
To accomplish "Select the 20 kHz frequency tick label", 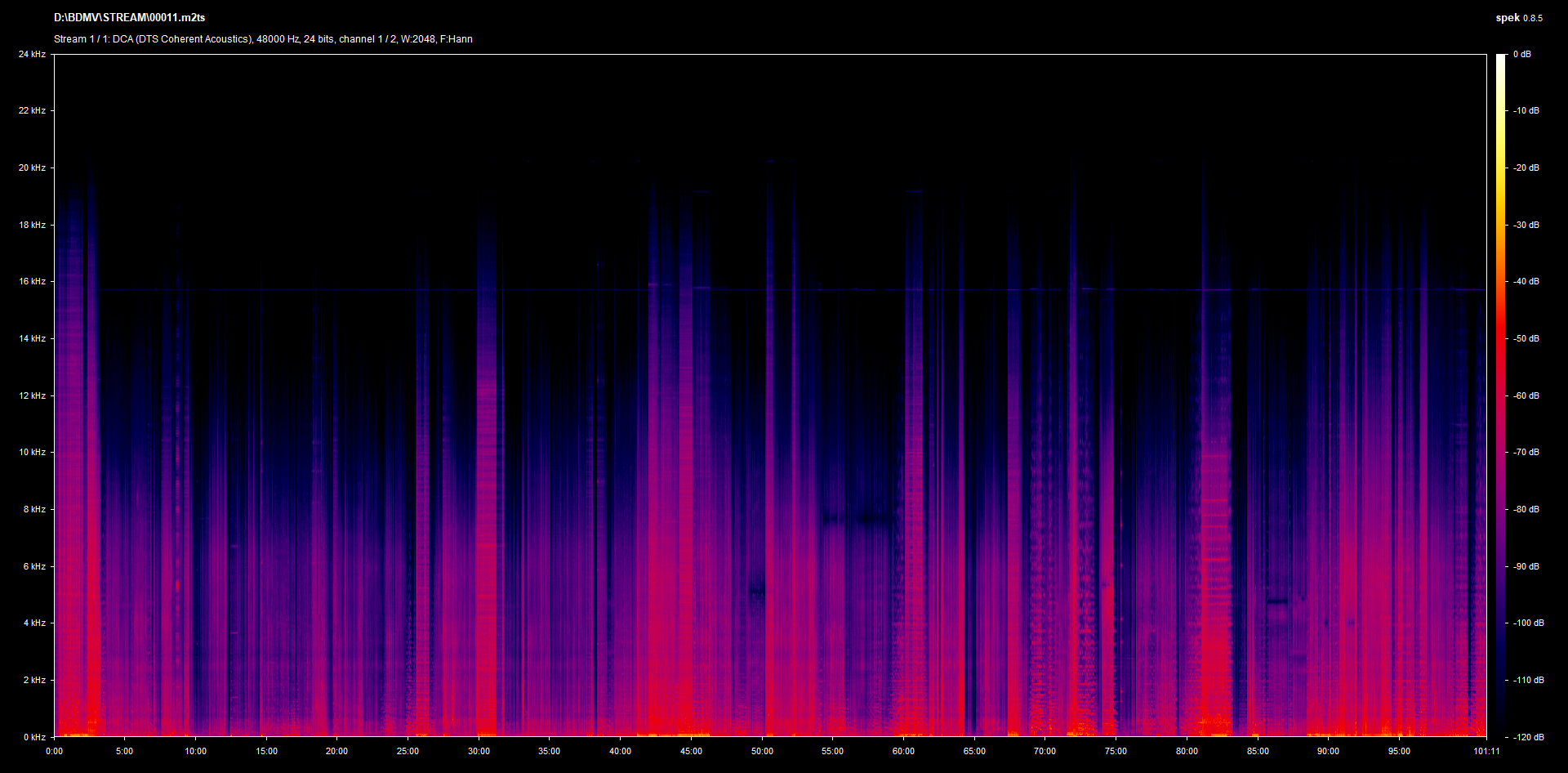I will pos(33,168).
